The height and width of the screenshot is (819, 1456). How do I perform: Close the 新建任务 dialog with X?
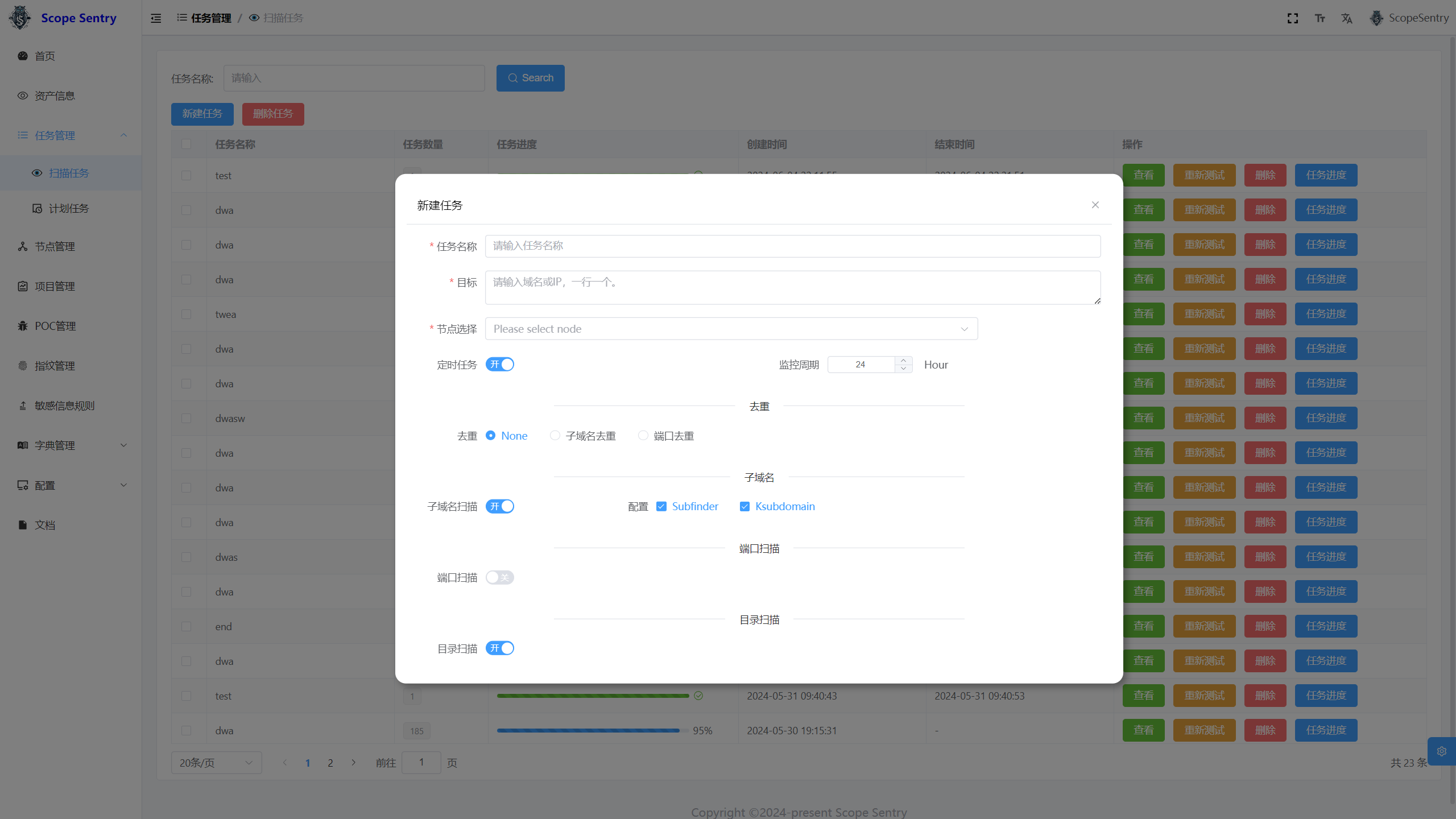point(1095,205)
